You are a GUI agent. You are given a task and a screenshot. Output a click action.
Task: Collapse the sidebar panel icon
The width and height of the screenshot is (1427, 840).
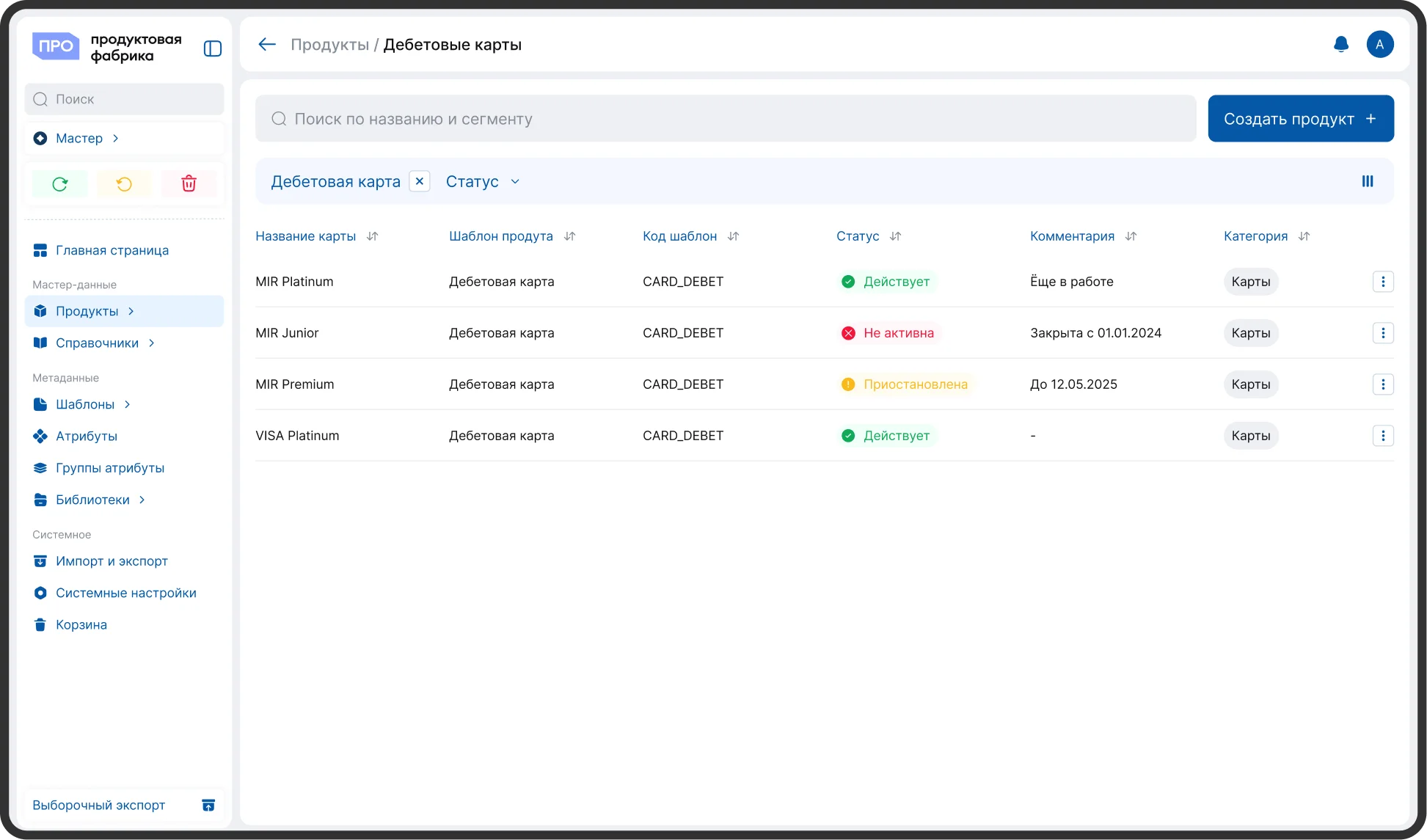click(213, 48)
